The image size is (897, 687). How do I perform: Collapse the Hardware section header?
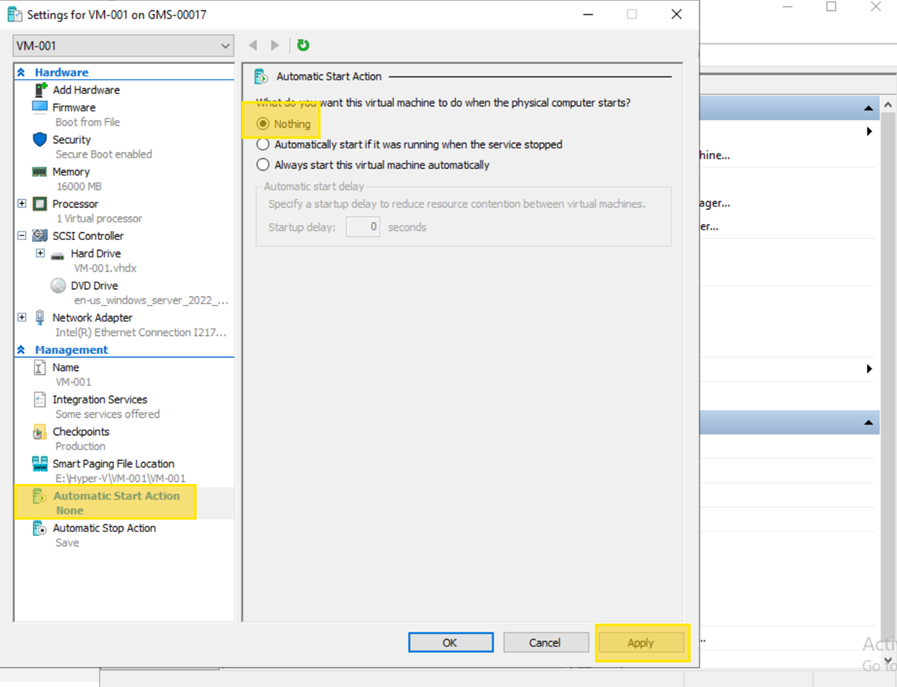21,73
